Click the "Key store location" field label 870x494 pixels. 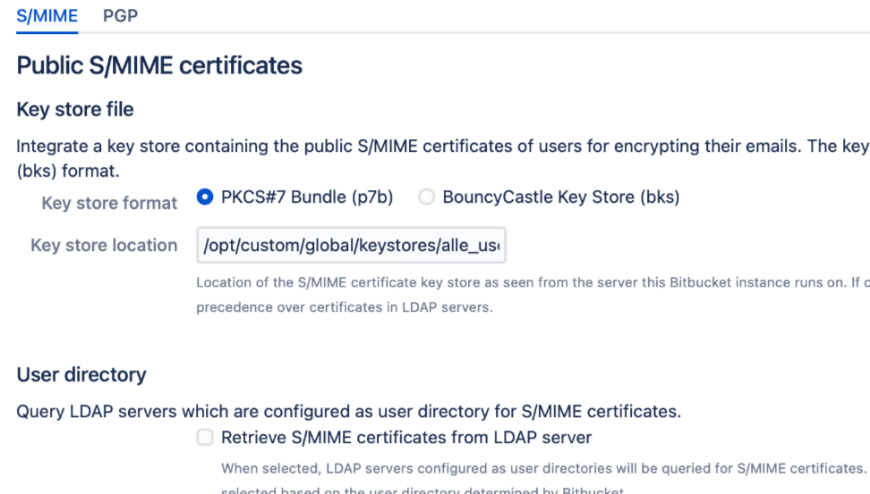104,245
